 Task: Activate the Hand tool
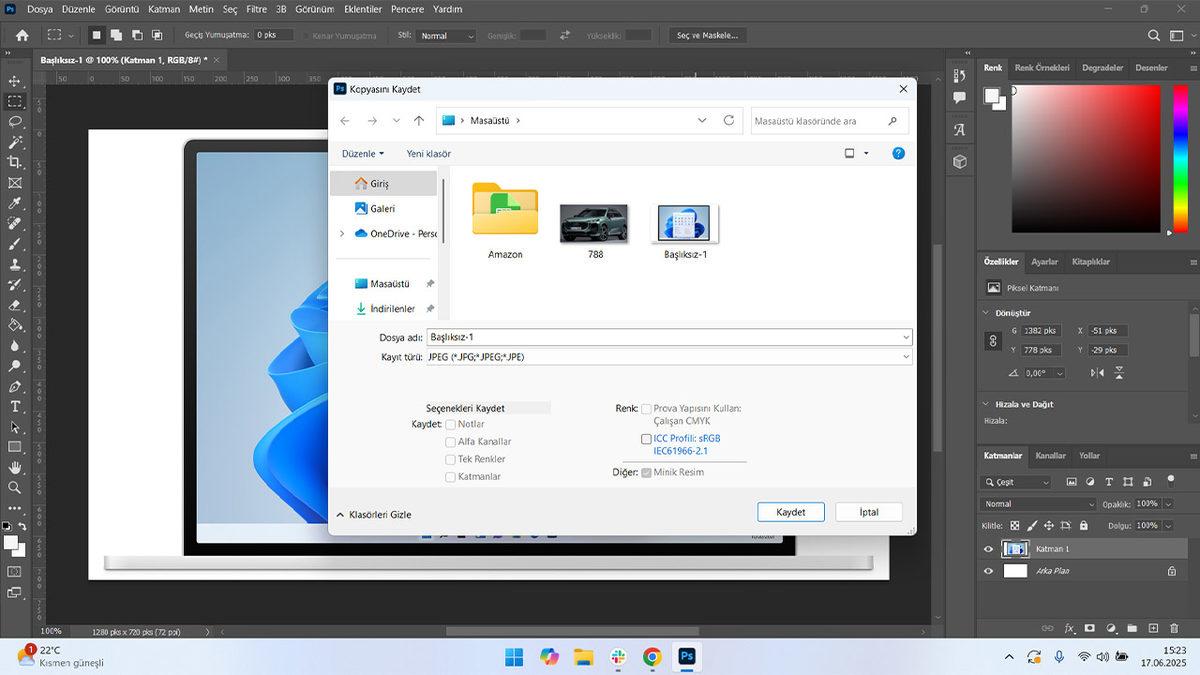(15, 468)
